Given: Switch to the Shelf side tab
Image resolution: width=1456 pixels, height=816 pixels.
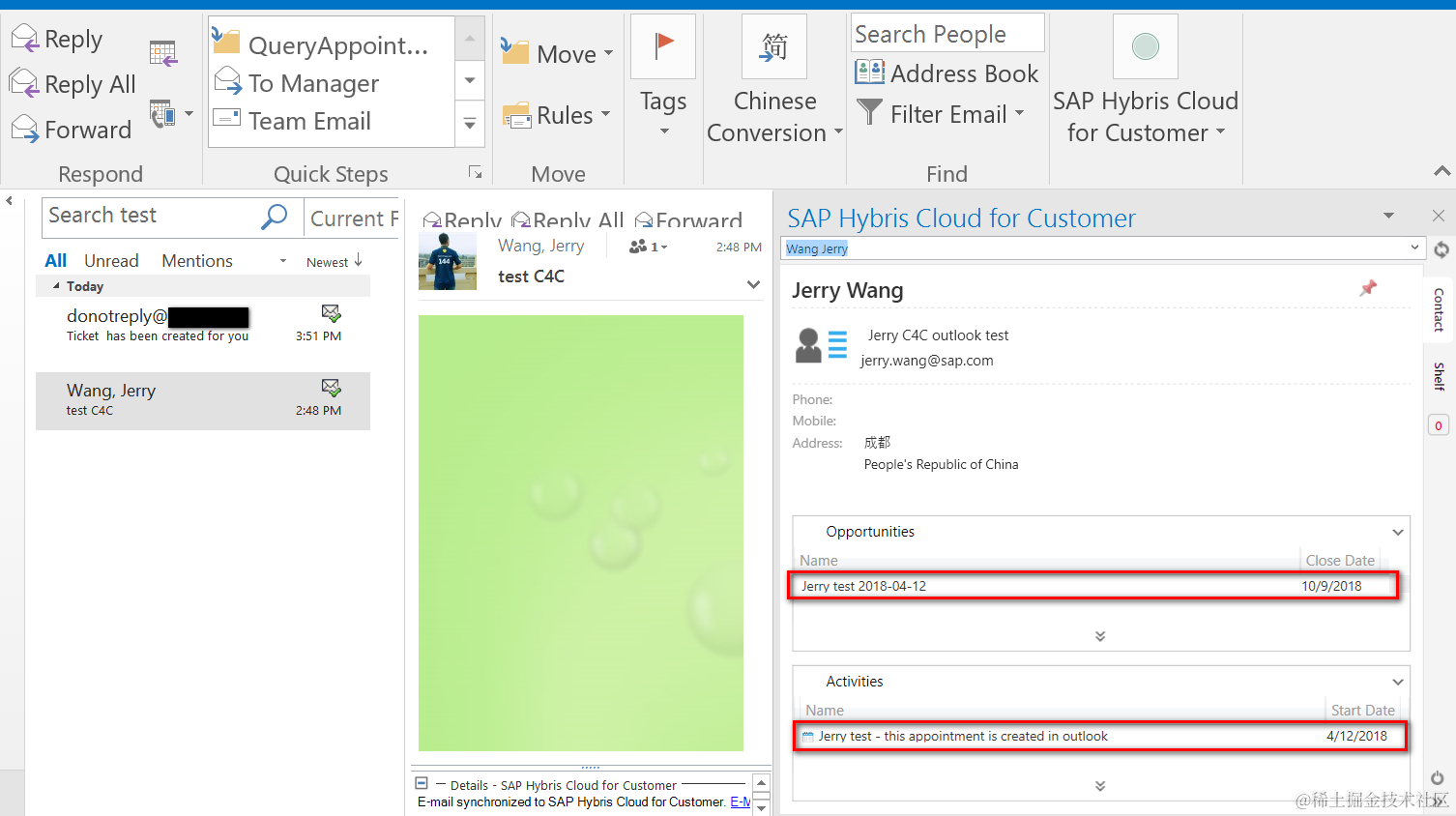Looking at the screenshot, I should tap(1439, 376).
